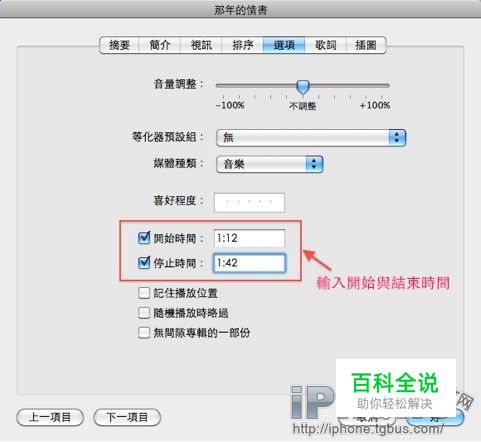Uncheck the 開始時間 checkbox
The width and height of the screenshot is (481, 442).
click(x=144, y=238)
